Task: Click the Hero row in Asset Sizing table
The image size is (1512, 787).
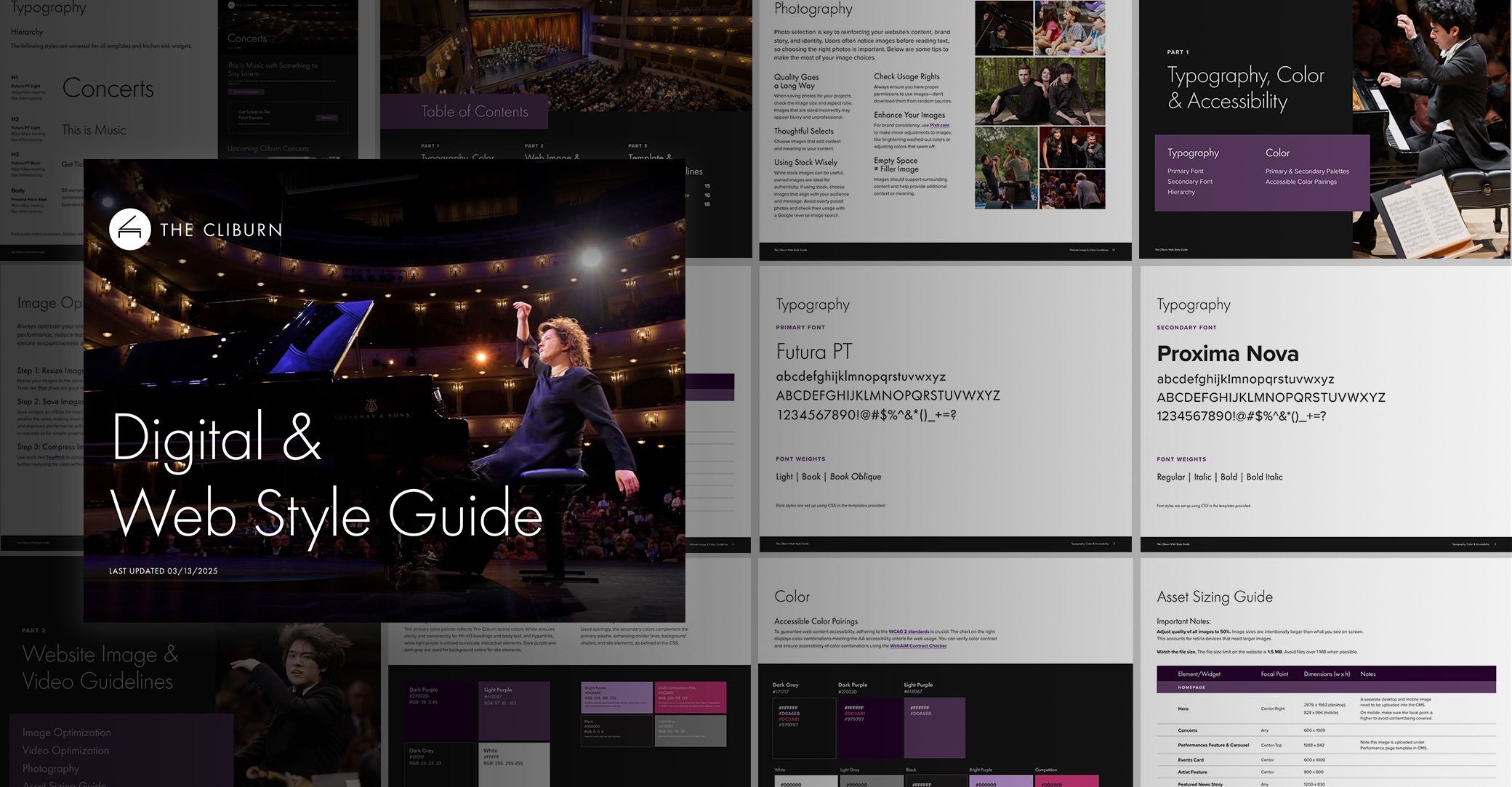Action: coord(1183,709)
